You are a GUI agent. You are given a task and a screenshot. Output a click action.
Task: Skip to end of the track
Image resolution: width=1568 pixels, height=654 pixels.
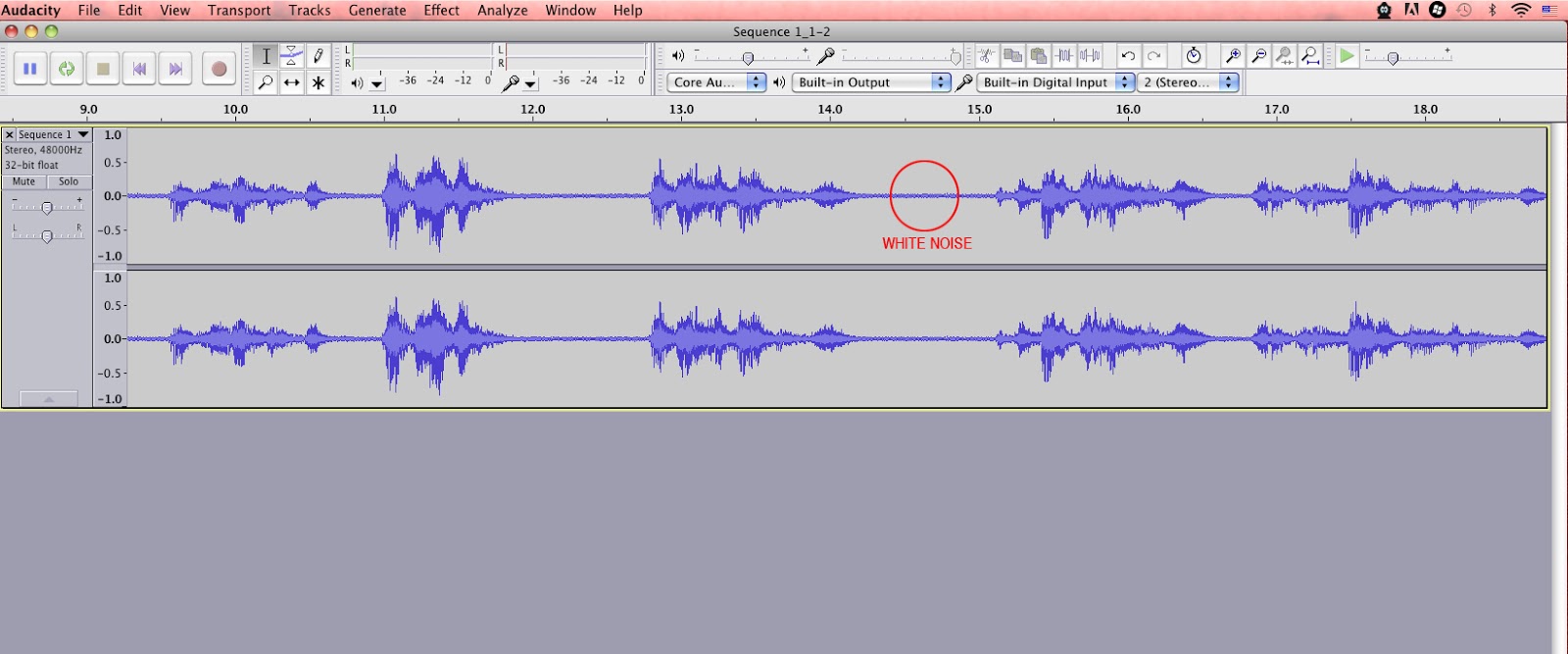click(x=175, y=69)
